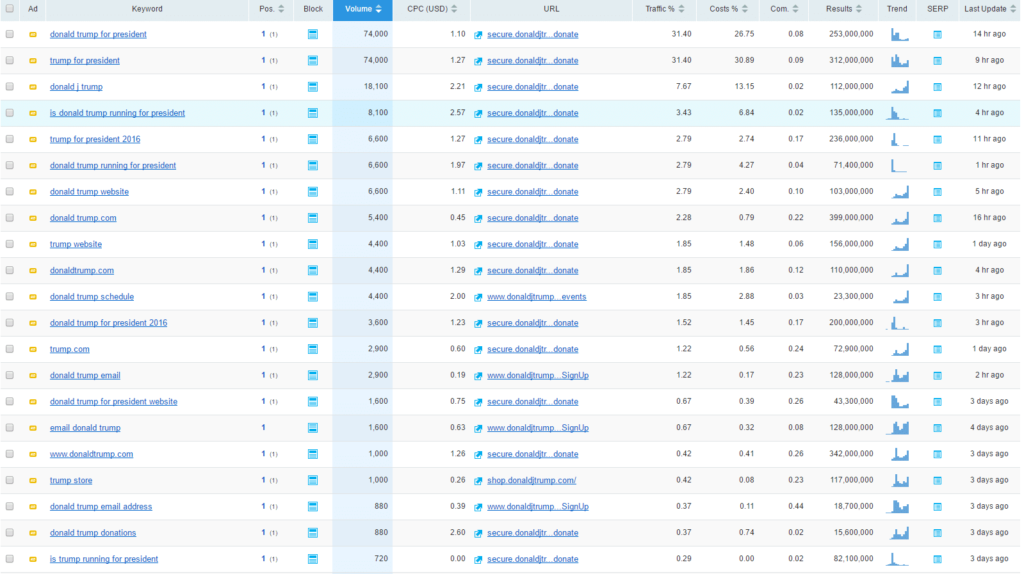Select checkbox for 'donald trump donations' row
This screenshot has height=574, width=1024.
coord(10,532)
